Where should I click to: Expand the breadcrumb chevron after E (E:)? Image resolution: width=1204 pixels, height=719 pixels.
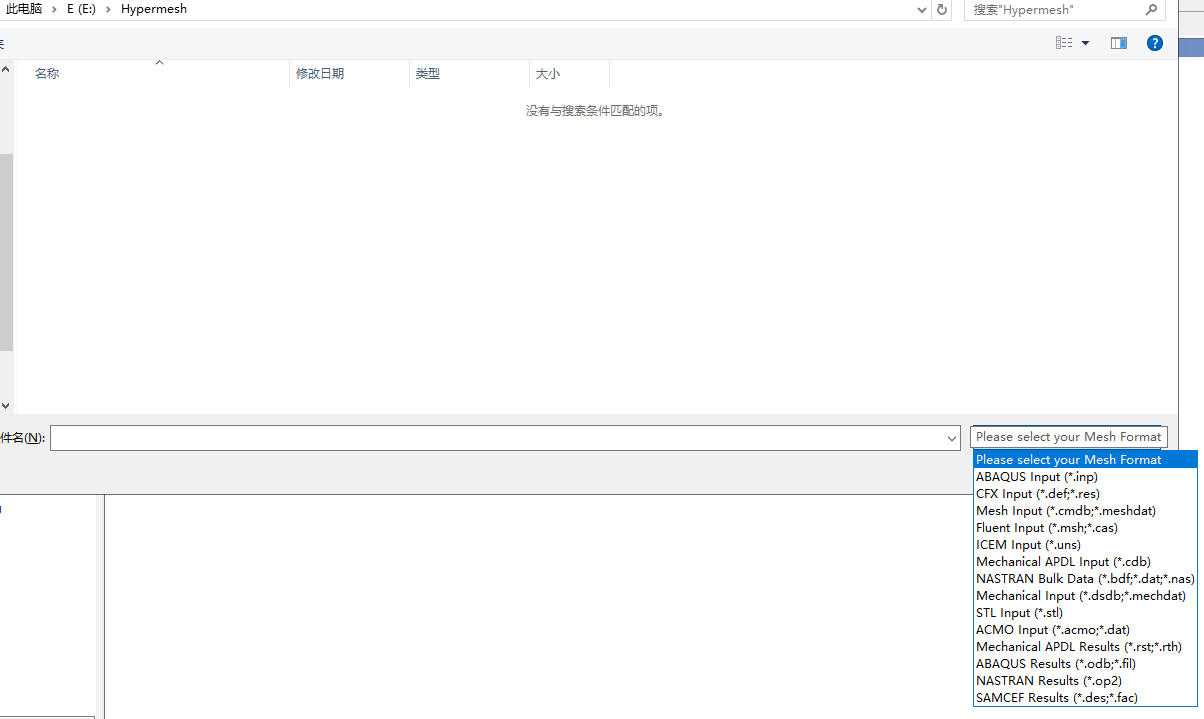(x=108, y=9)
